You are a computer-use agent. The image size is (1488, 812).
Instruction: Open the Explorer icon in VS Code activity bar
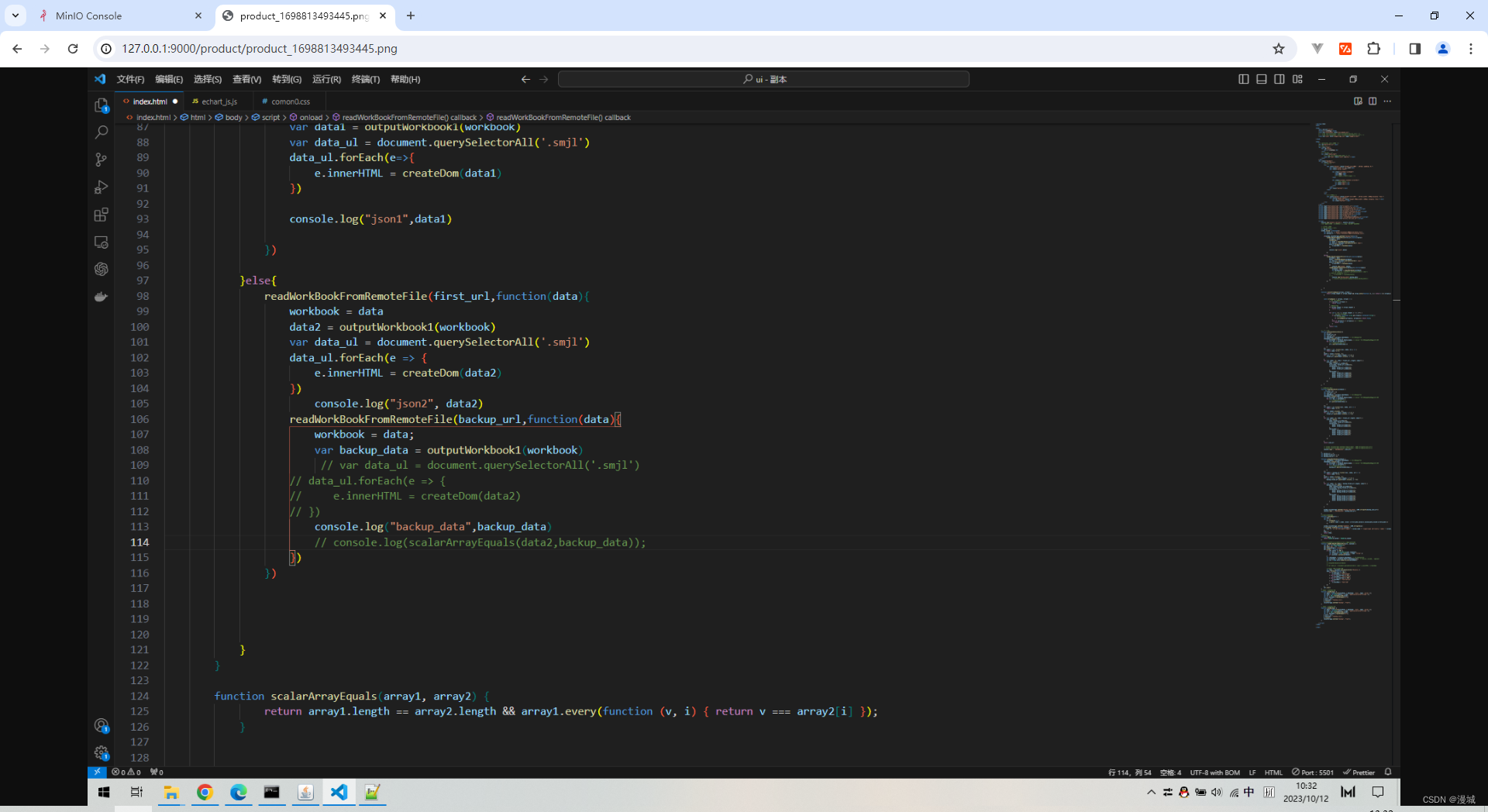(101, 105)
